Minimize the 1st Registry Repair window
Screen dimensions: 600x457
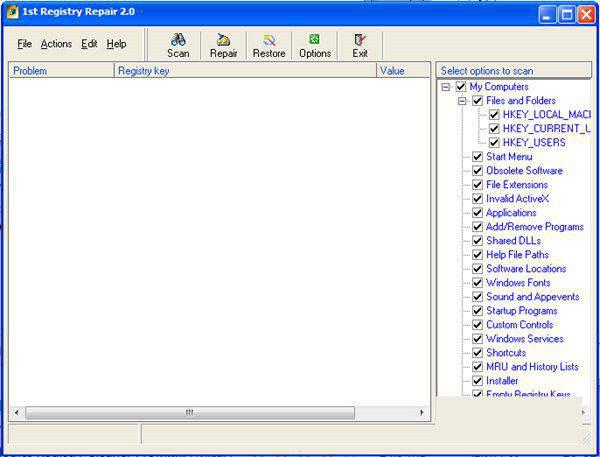(x=547, y=15)
